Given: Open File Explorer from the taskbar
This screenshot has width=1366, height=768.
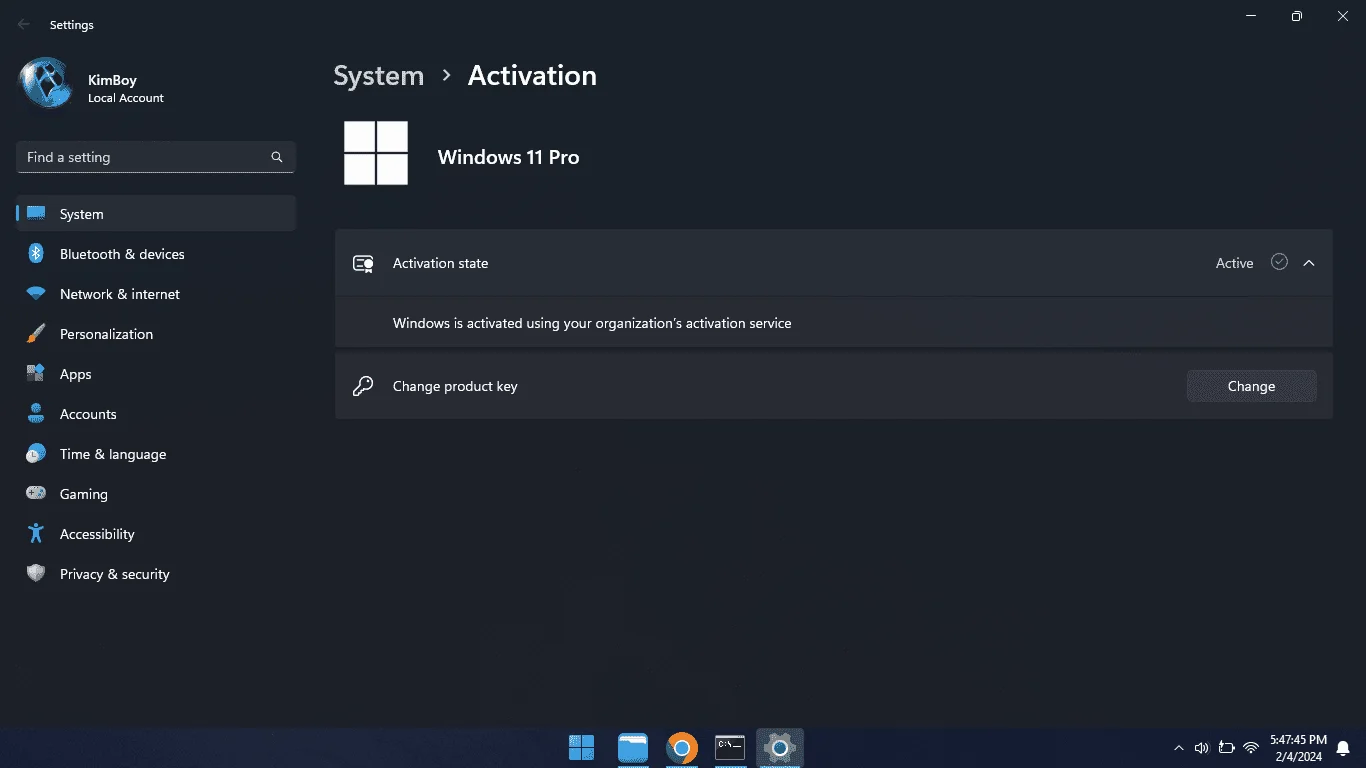Looking at the screenshot, I should click(632, 747).
